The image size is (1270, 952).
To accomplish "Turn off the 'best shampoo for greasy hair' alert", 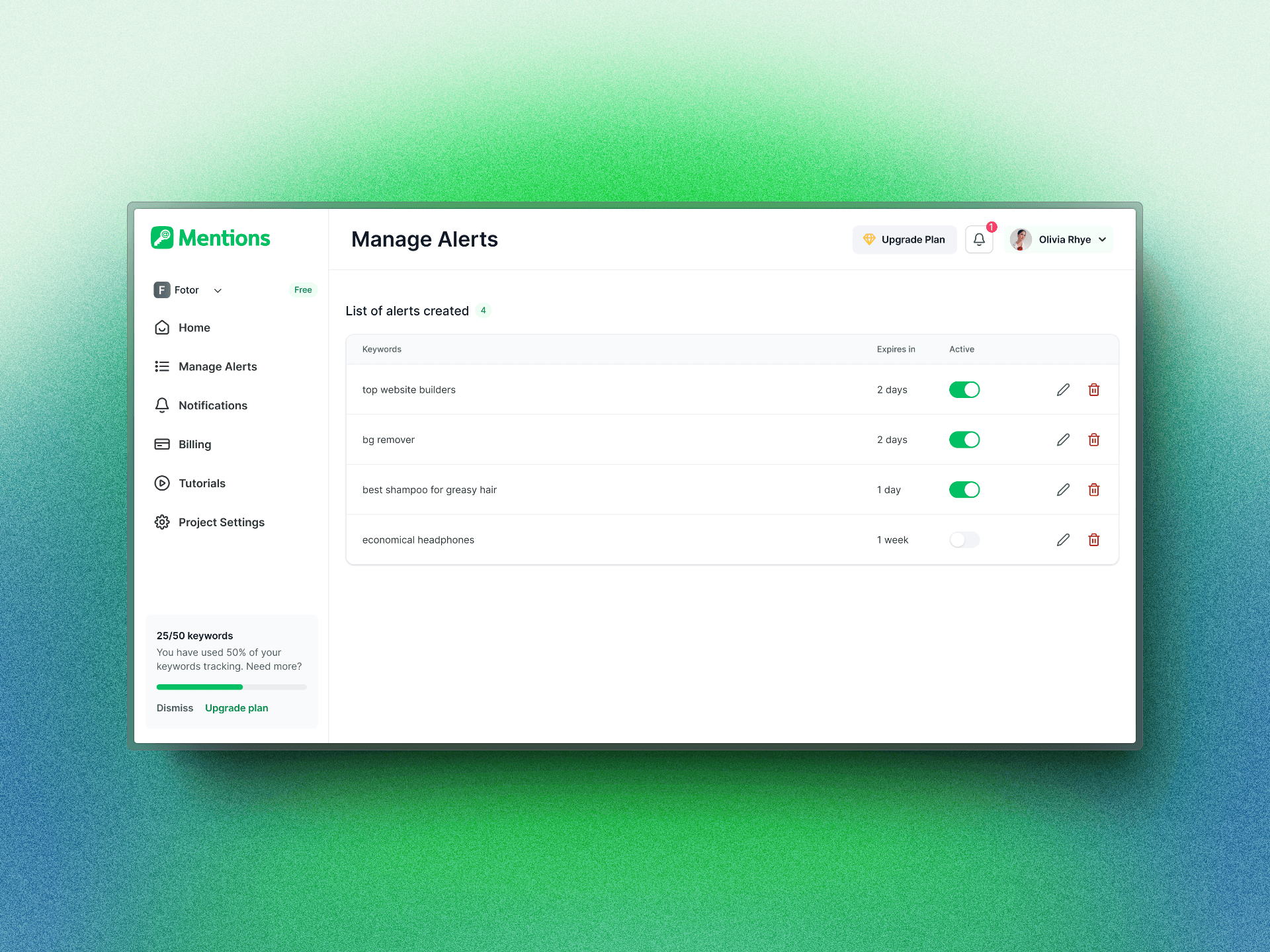I will [x=964, y=489].
